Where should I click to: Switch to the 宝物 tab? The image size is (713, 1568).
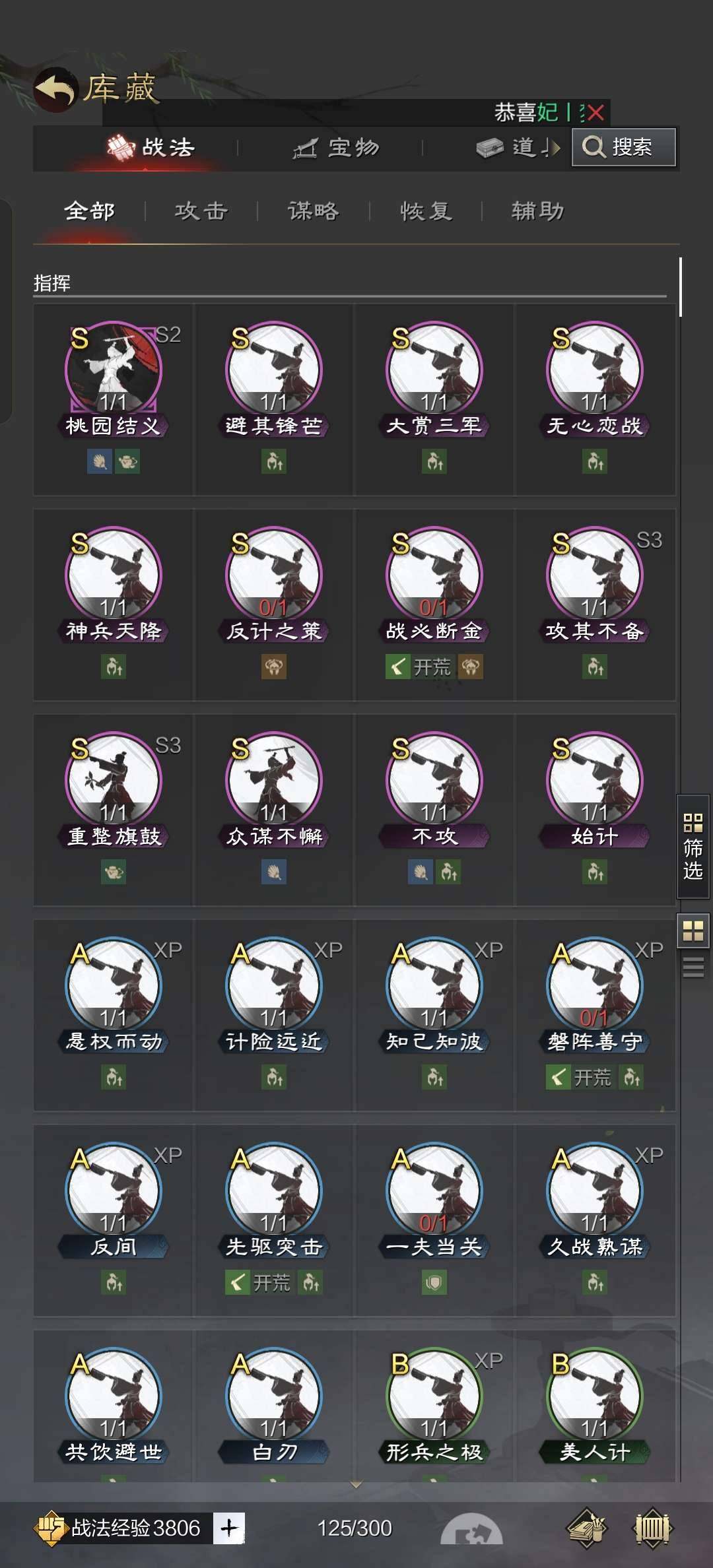(337, 148)
